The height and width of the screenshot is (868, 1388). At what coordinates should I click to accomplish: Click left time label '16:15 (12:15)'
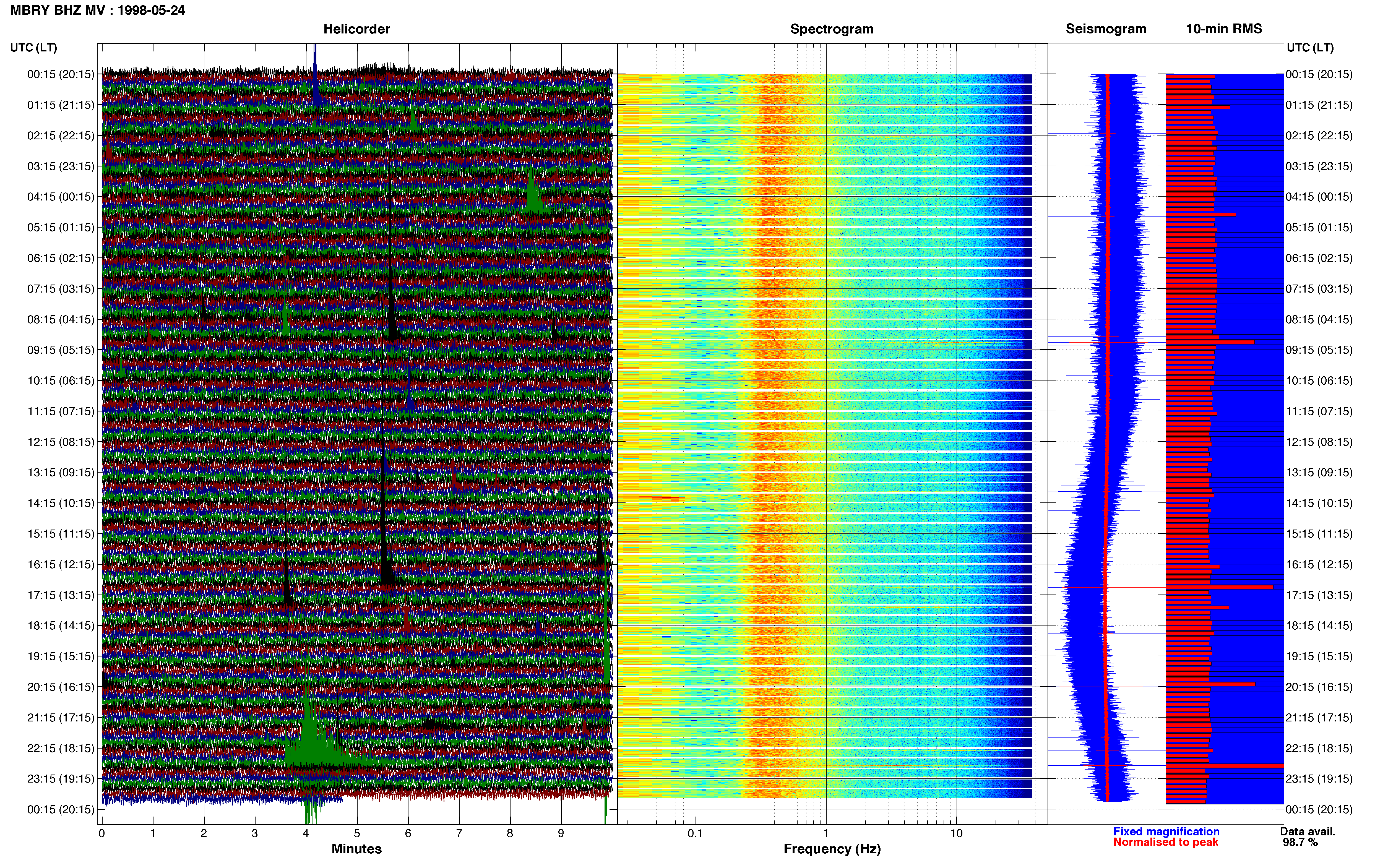61,564
